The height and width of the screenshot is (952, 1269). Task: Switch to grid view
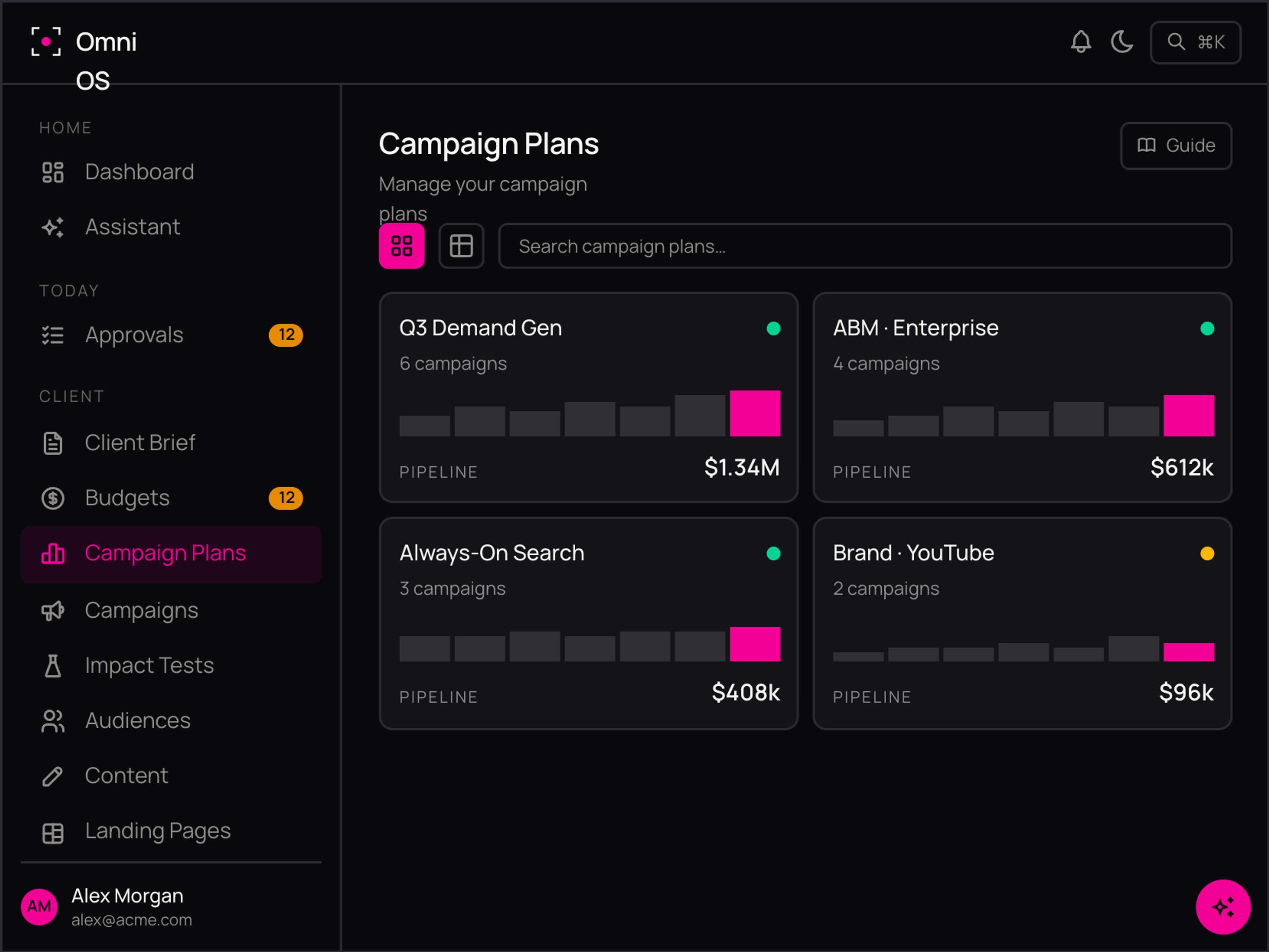click(402, 246)
